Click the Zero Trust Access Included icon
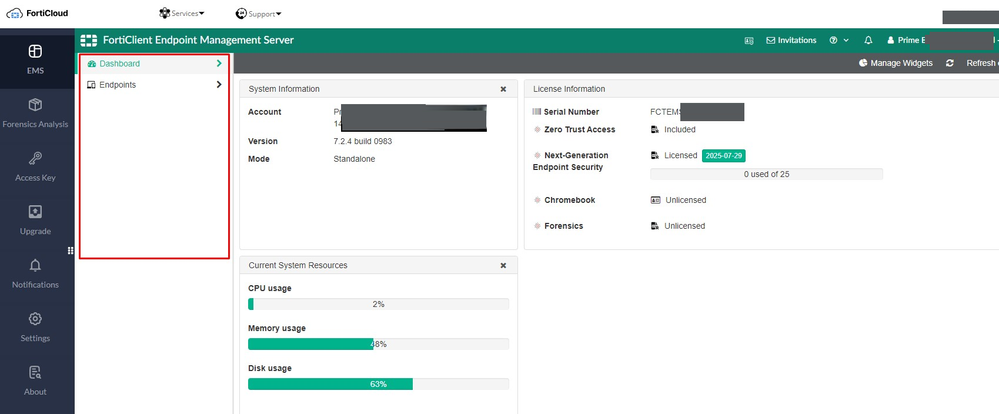 tap(655, 130)
